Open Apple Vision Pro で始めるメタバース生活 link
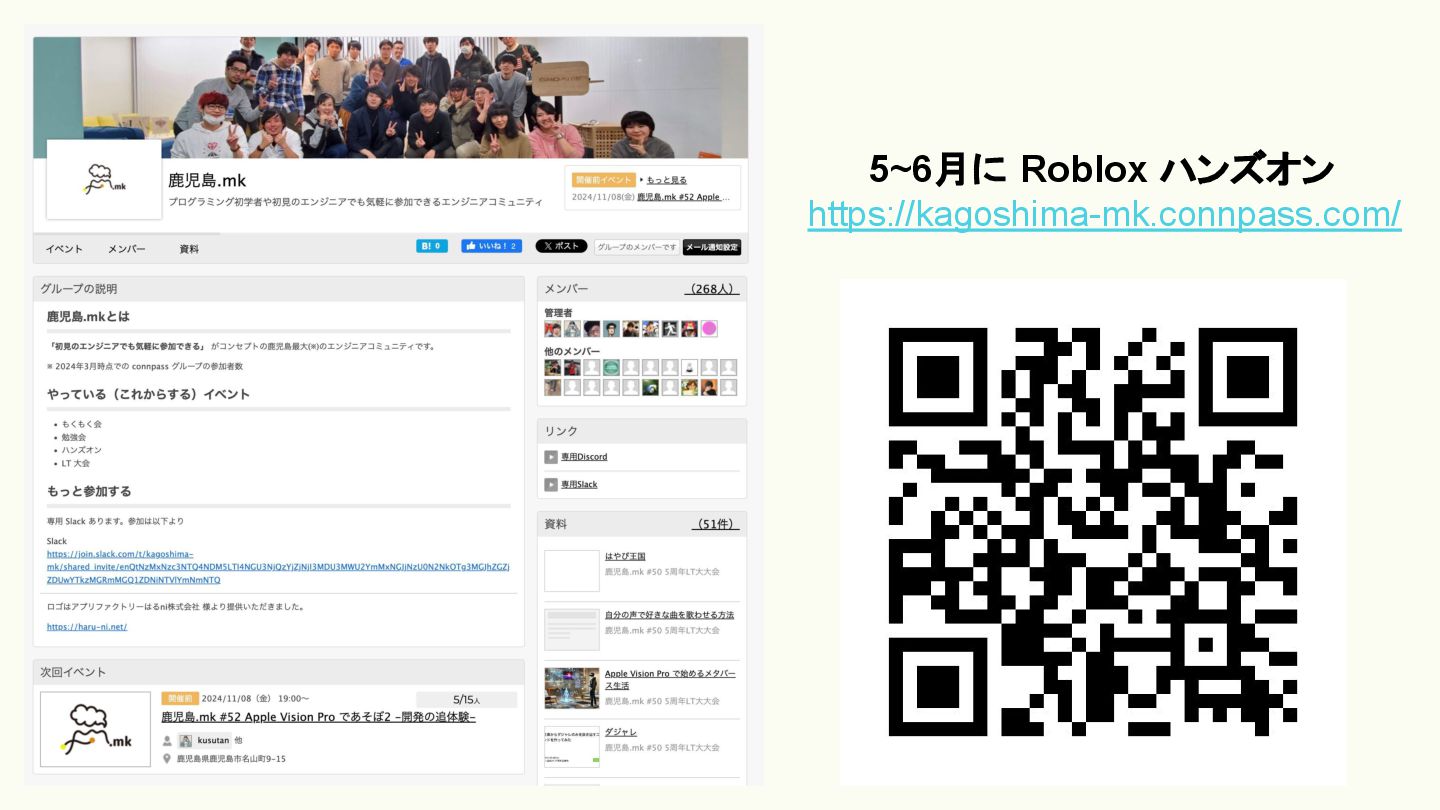1440x810 pixels. click(670, 679)
